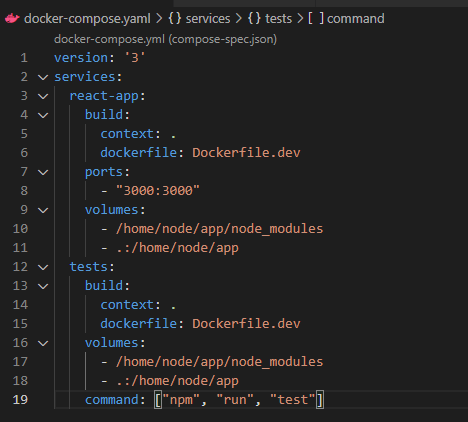
Task: Select the tests curly-brace breadcrumb icon
Action: [x=254, y=18]
